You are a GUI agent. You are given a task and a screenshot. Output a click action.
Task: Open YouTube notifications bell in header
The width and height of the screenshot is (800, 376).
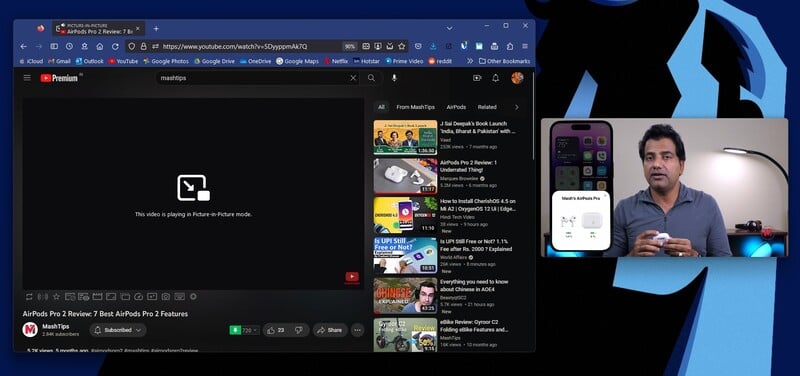(x=495, y=78)
